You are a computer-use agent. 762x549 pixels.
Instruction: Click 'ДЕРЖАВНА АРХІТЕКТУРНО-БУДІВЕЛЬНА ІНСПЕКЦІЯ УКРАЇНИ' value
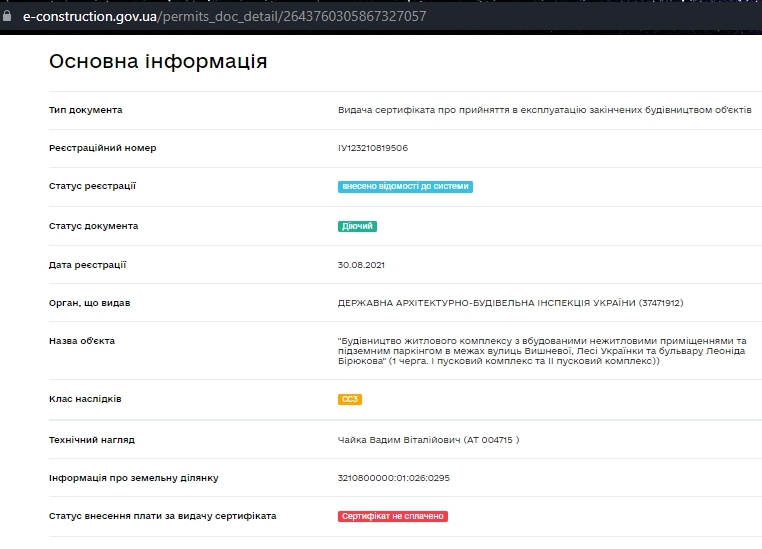[x=510, y=303]
